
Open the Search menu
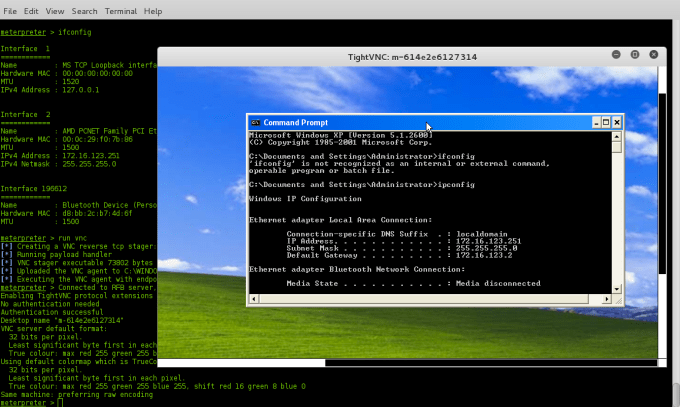(x=85, y=11)
